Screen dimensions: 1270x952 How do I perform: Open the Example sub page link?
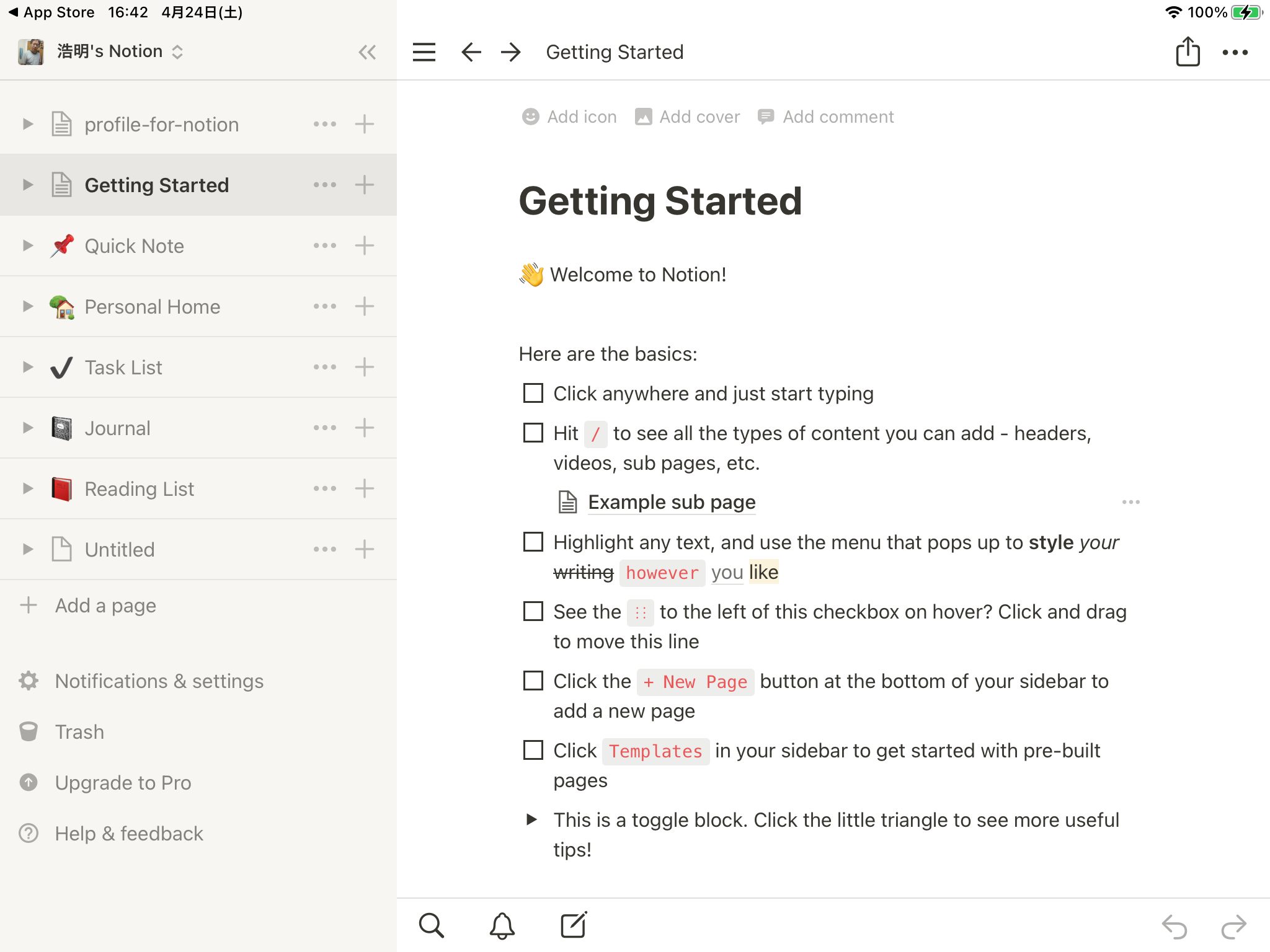click(x=672, y=502)
